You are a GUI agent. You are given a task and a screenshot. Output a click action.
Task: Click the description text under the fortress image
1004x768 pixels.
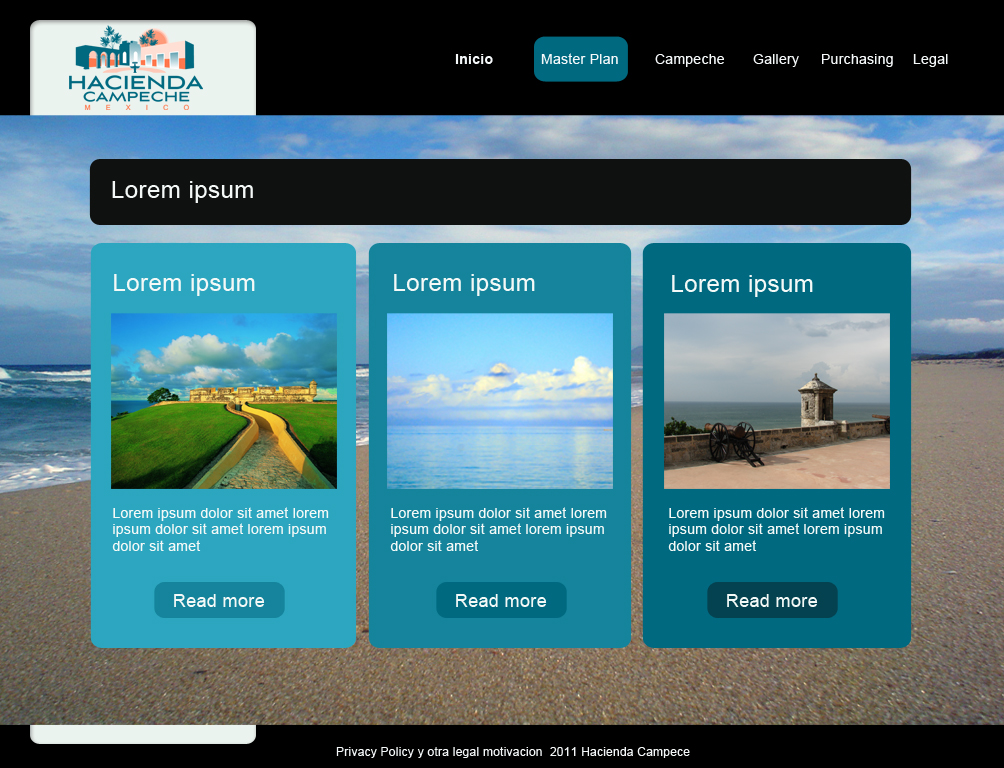[220, 529]
